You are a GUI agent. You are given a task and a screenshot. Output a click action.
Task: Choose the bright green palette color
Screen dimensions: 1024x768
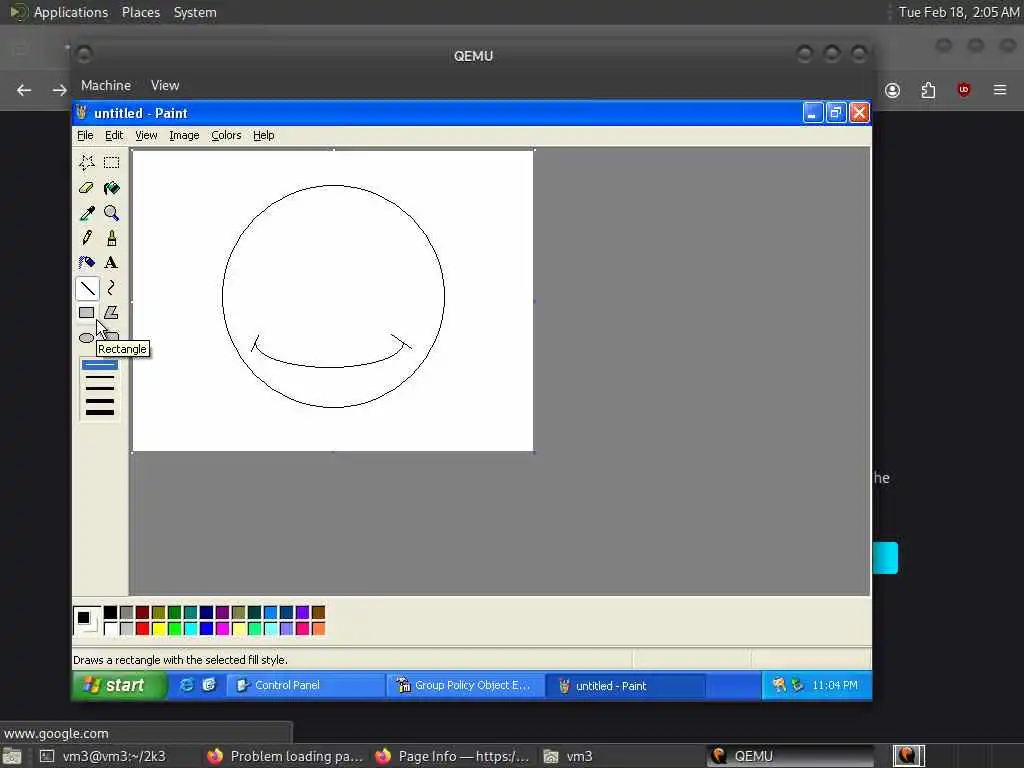click(x=174, y=628)
